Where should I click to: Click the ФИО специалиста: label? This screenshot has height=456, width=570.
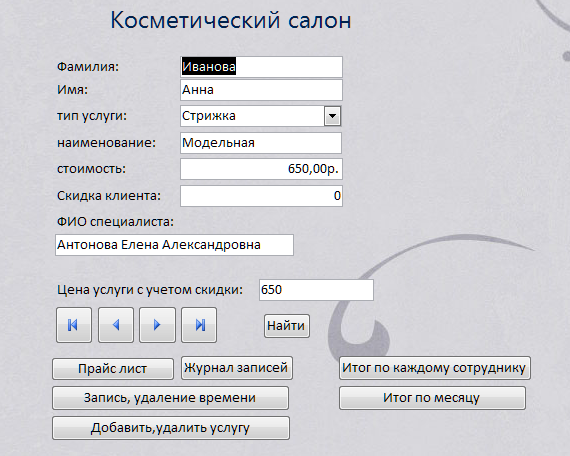coord(115,221)
